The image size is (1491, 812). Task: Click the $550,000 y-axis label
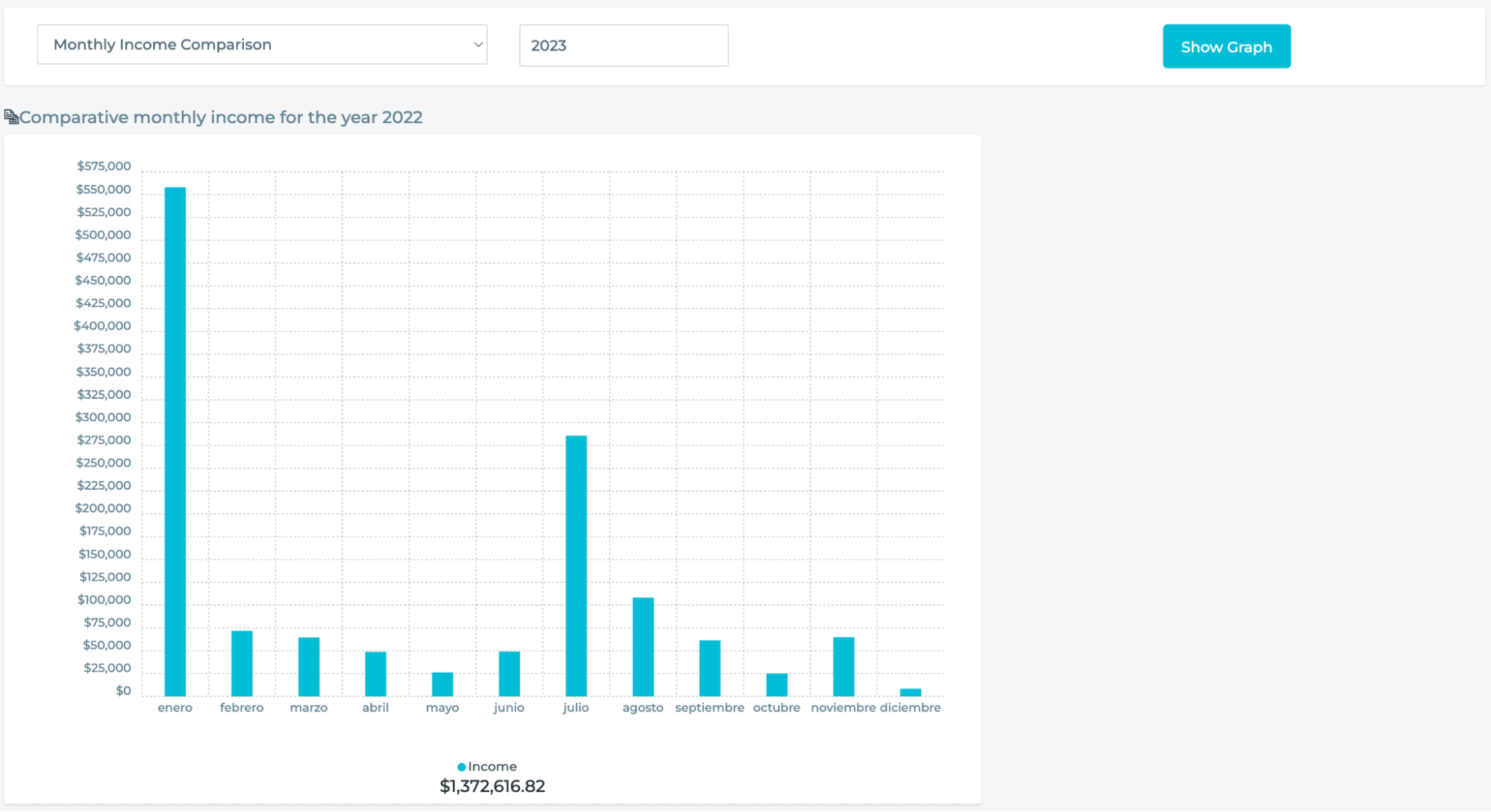[104, 189]
